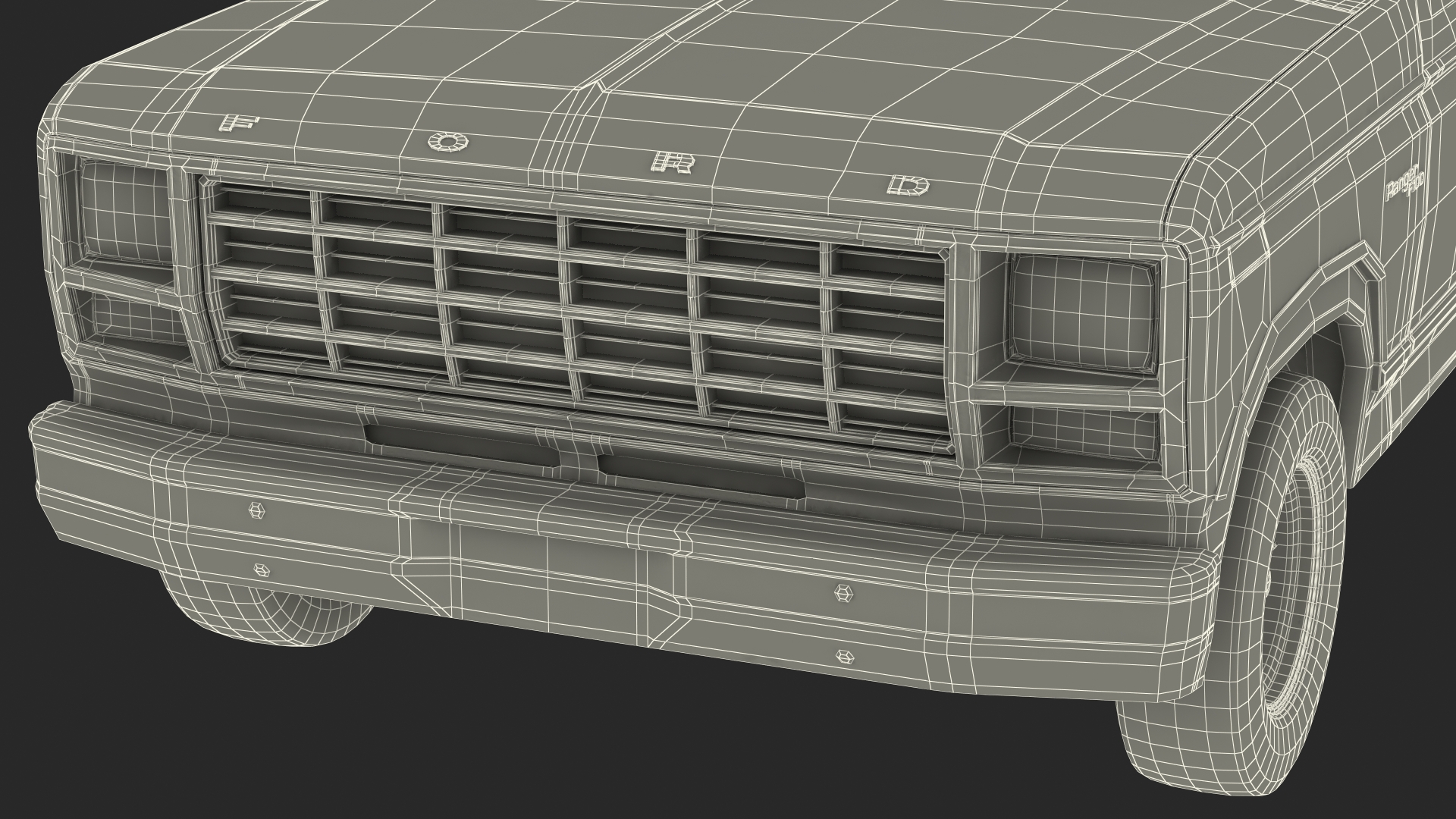Image resolution: width=1456 pixels, height=819 pixels.
Task: Click the letter R on the hood
Action: point(673,162)
